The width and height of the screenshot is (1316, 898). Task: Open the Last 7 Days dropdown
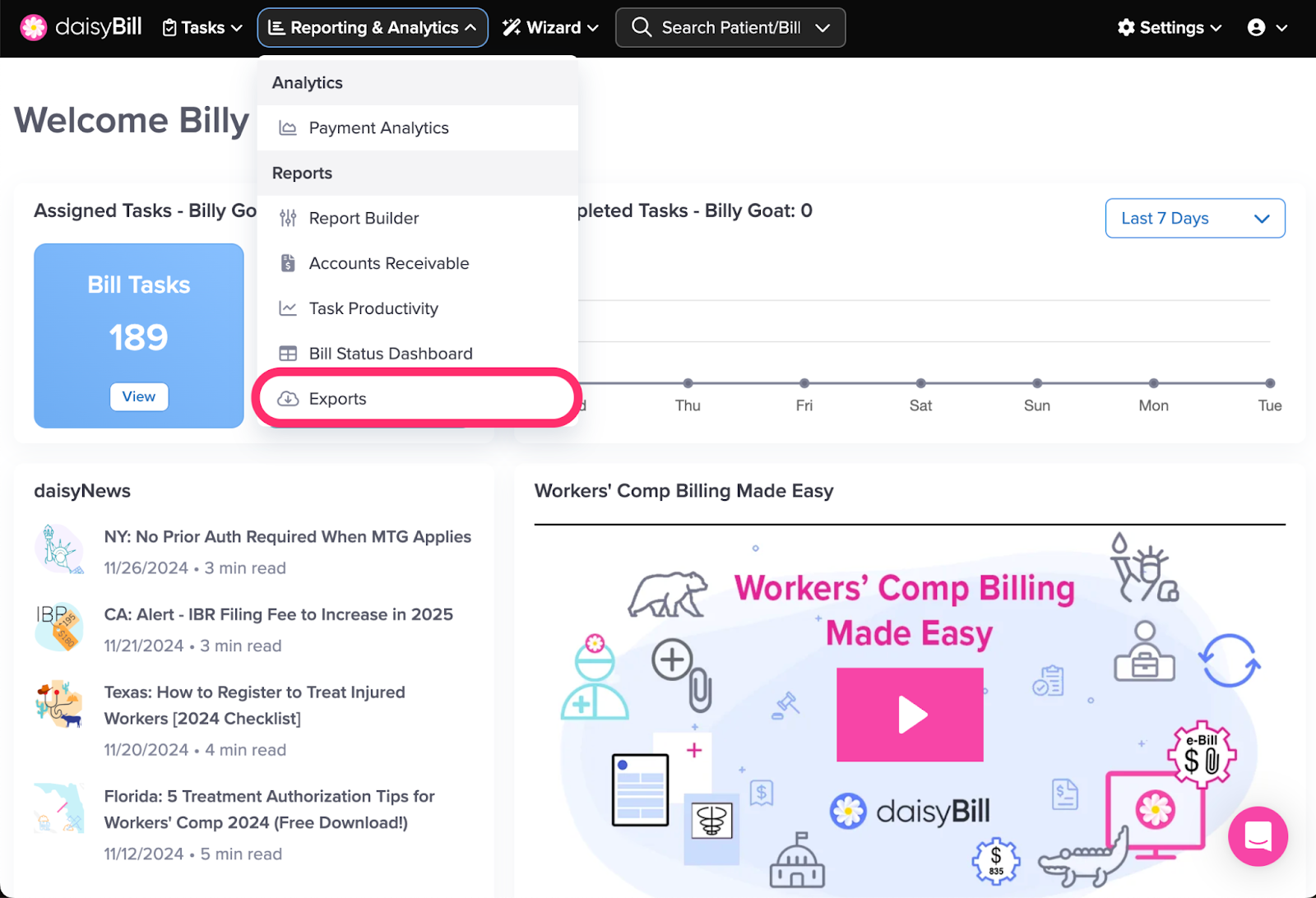[1194, 218]
